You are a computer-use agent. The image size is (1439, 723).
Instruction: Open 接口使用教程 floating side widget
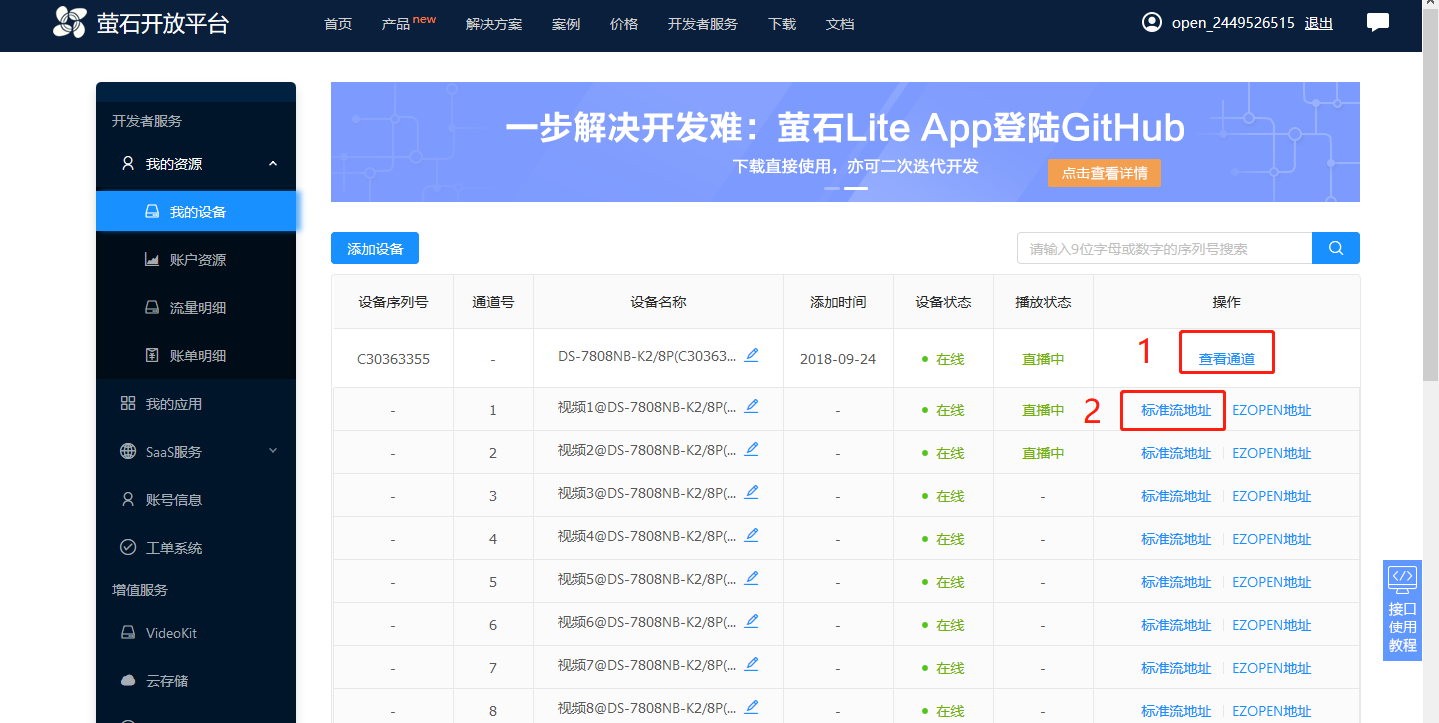pyautogui.click(x=1402, y=609)
